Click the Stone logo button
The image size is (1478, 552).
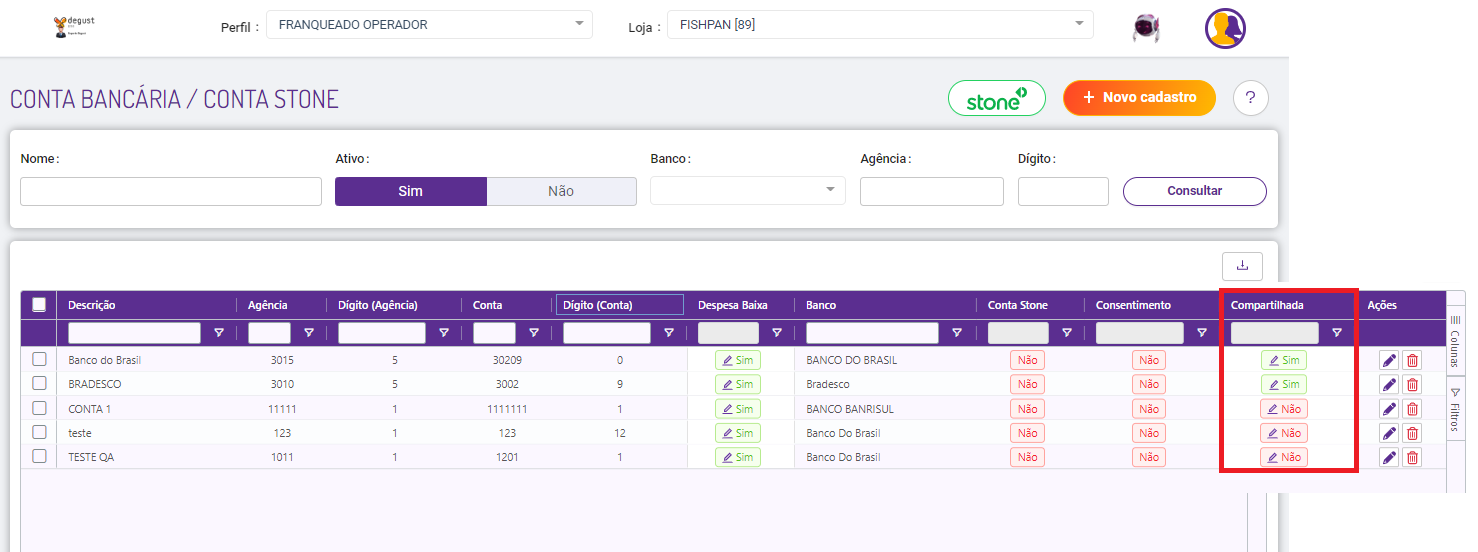coord(996,98)
